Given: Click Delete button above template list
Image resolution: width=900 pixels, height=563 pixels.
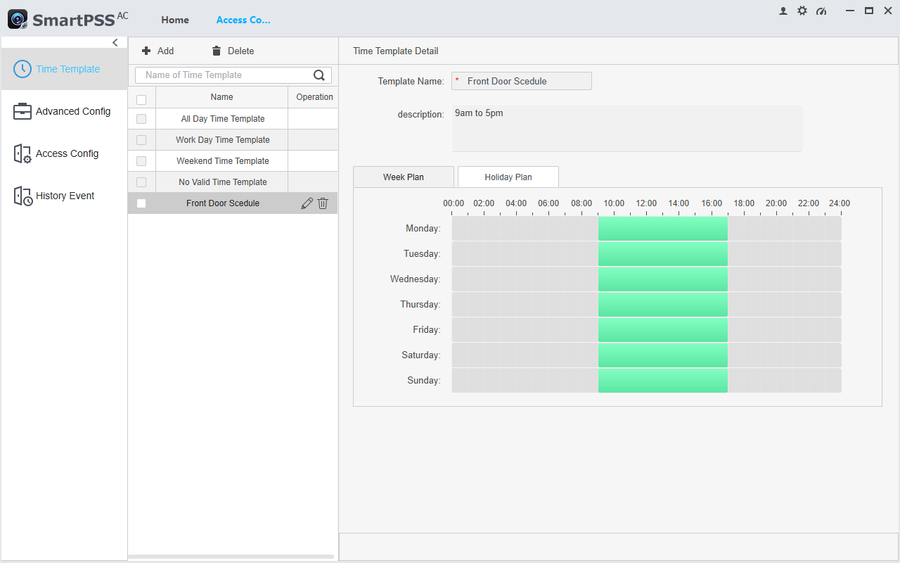Looking at the screenshot, I should 232,51.
